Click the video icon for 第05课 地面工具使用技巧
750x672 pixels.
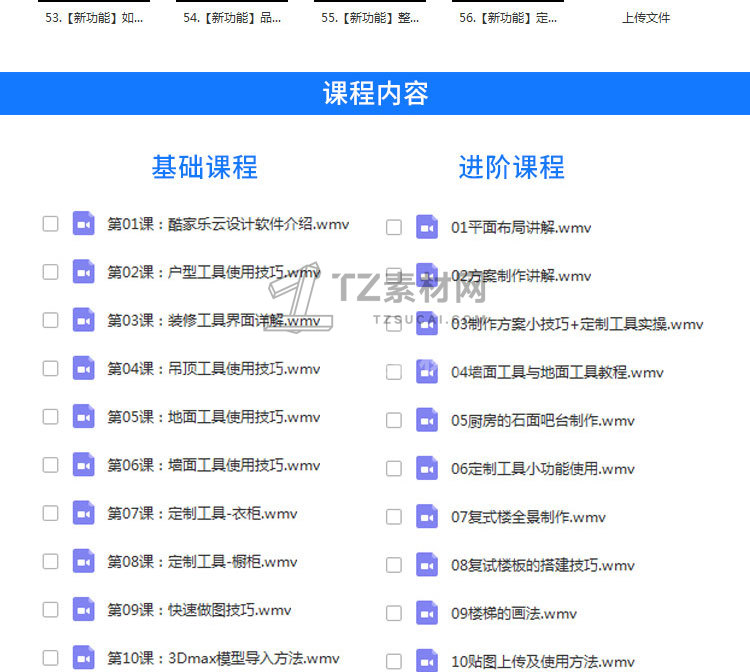pos(84,417)
